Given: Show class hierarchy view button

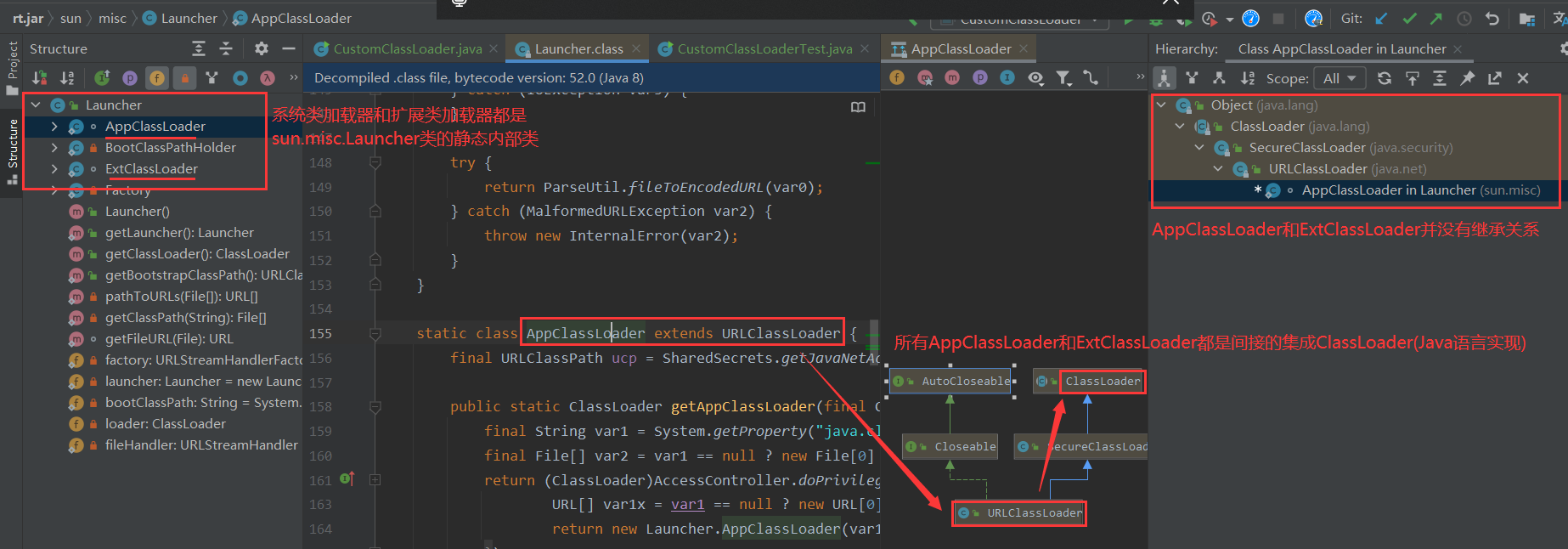Looking at the screenshot, I should 1165,78.
